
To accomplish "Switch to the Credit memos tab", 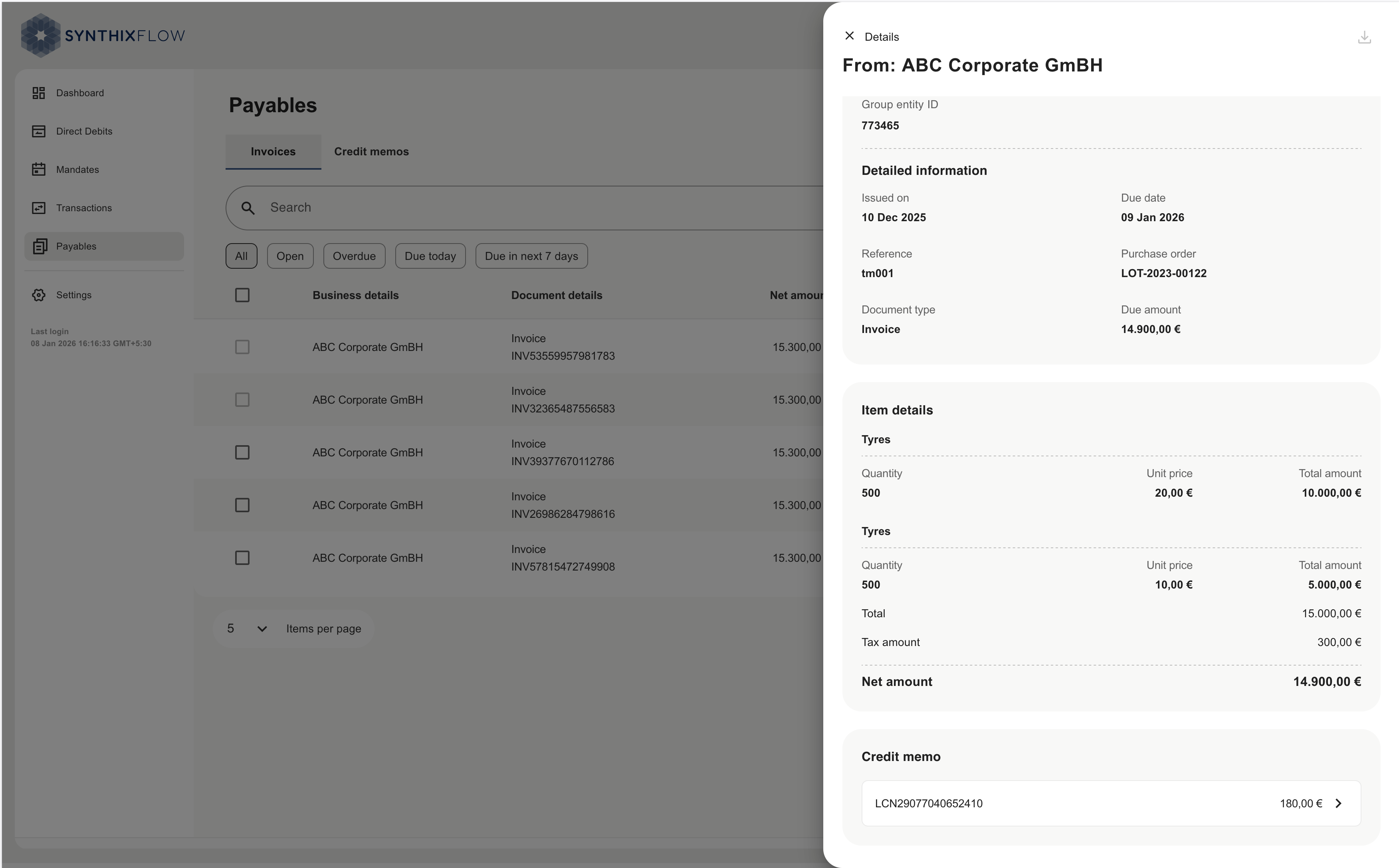I will [371, 152].
